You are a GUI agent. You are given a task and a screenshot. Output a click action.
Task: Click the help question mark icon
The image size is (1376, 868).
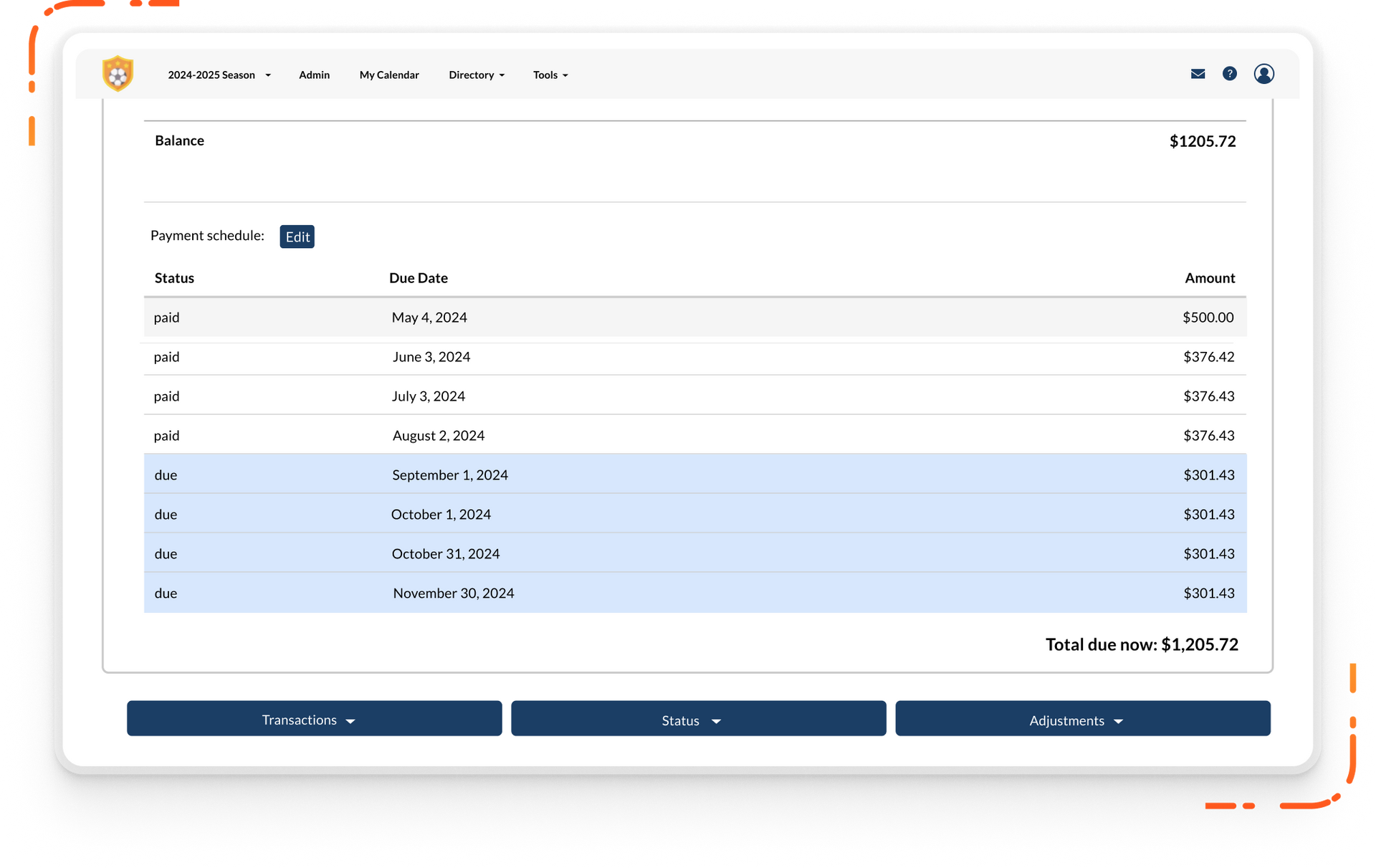coord(1230,73)
